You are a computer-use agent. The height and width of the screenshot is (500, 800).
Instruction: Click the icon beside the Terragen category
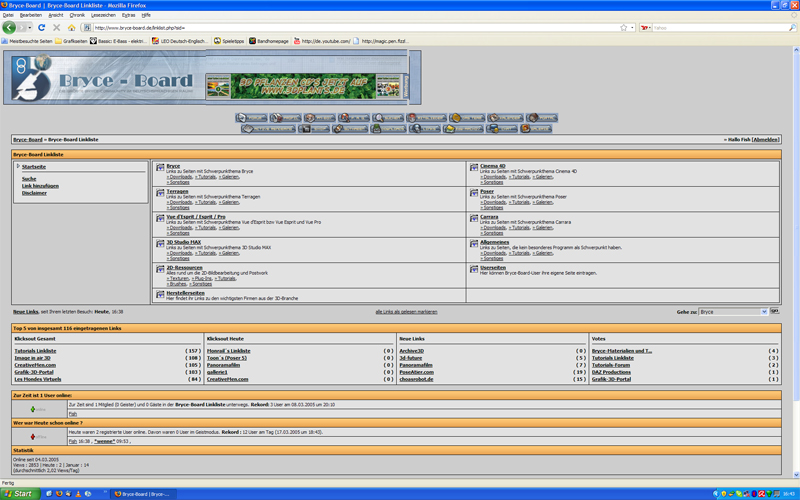(160, 193)
